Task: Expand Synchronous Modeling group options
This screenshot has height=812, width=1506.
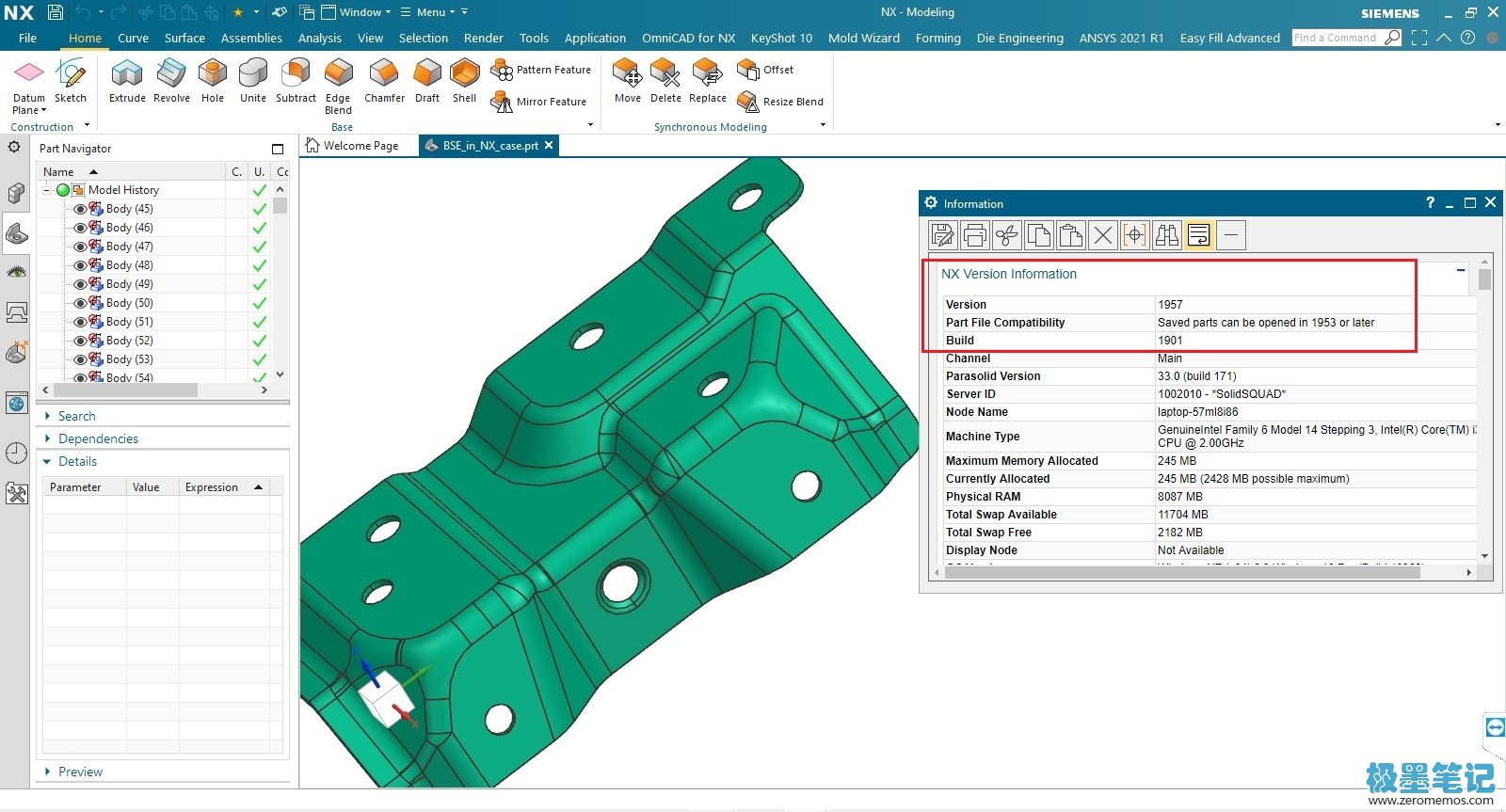Action: [x=823, y=125]
